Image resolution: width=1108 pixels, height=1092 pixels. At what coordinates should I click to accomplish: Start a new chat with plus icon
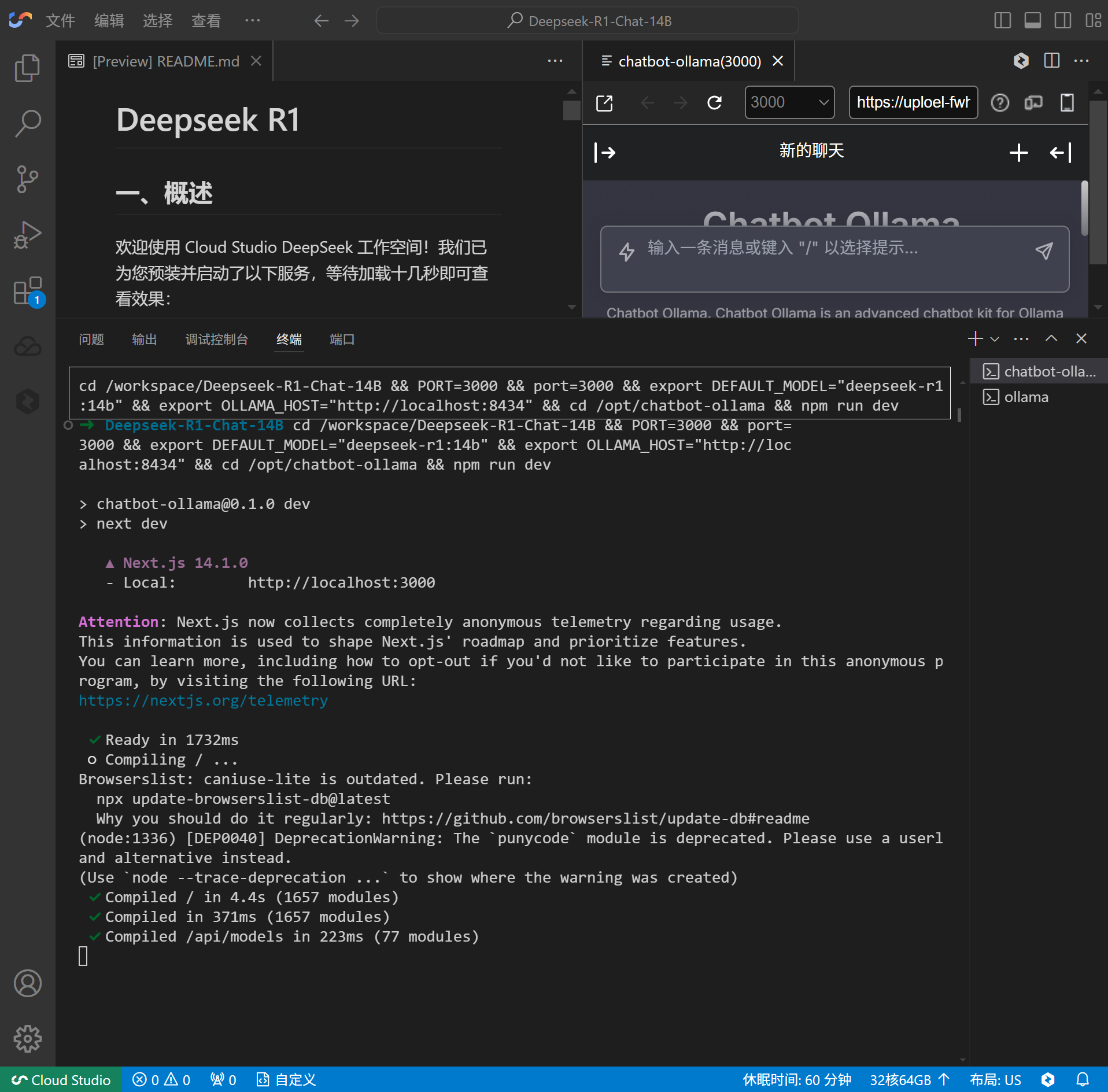(1019, 153)
